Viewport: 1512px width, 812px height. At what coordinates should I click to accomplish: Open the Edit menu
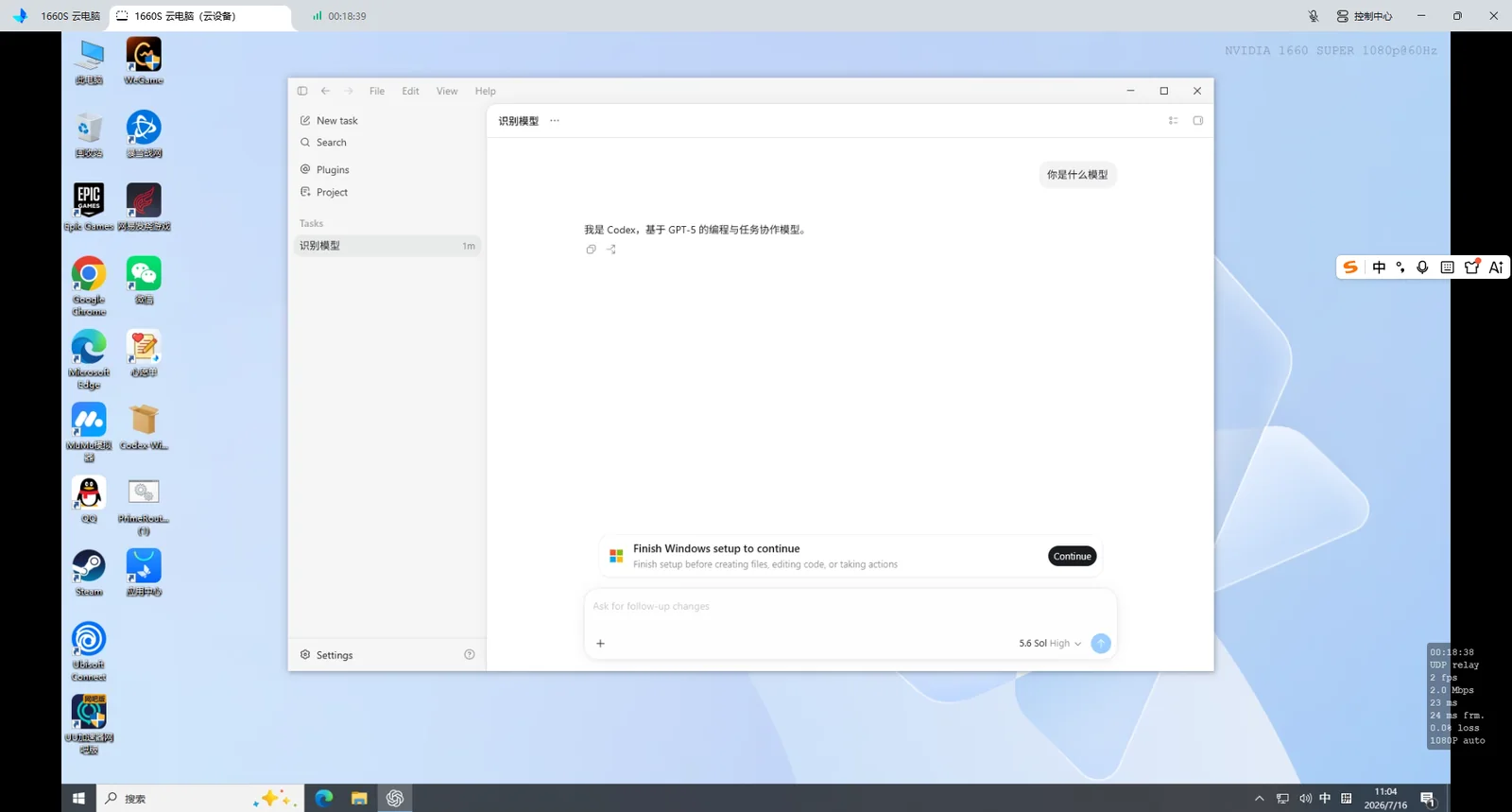point(410,91)
